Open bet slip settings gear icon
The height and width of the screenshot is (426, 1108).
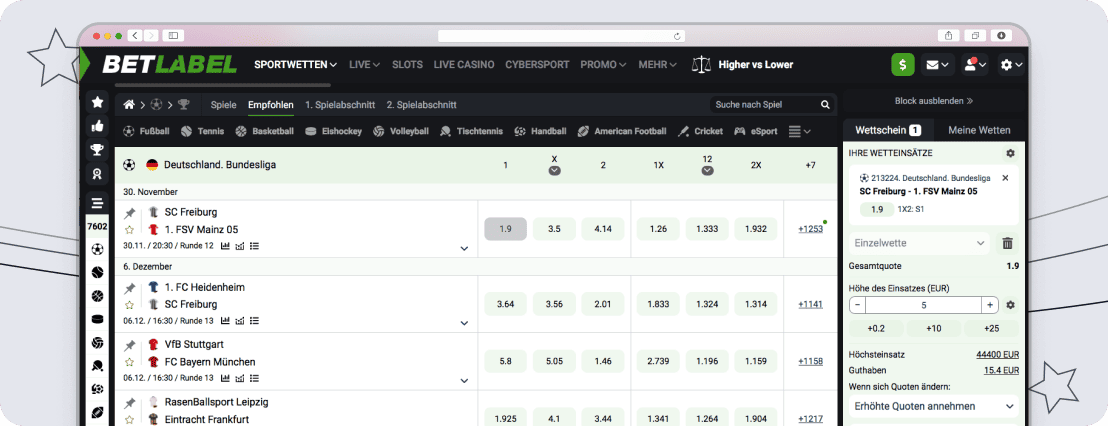click(x=1010, y=153)
